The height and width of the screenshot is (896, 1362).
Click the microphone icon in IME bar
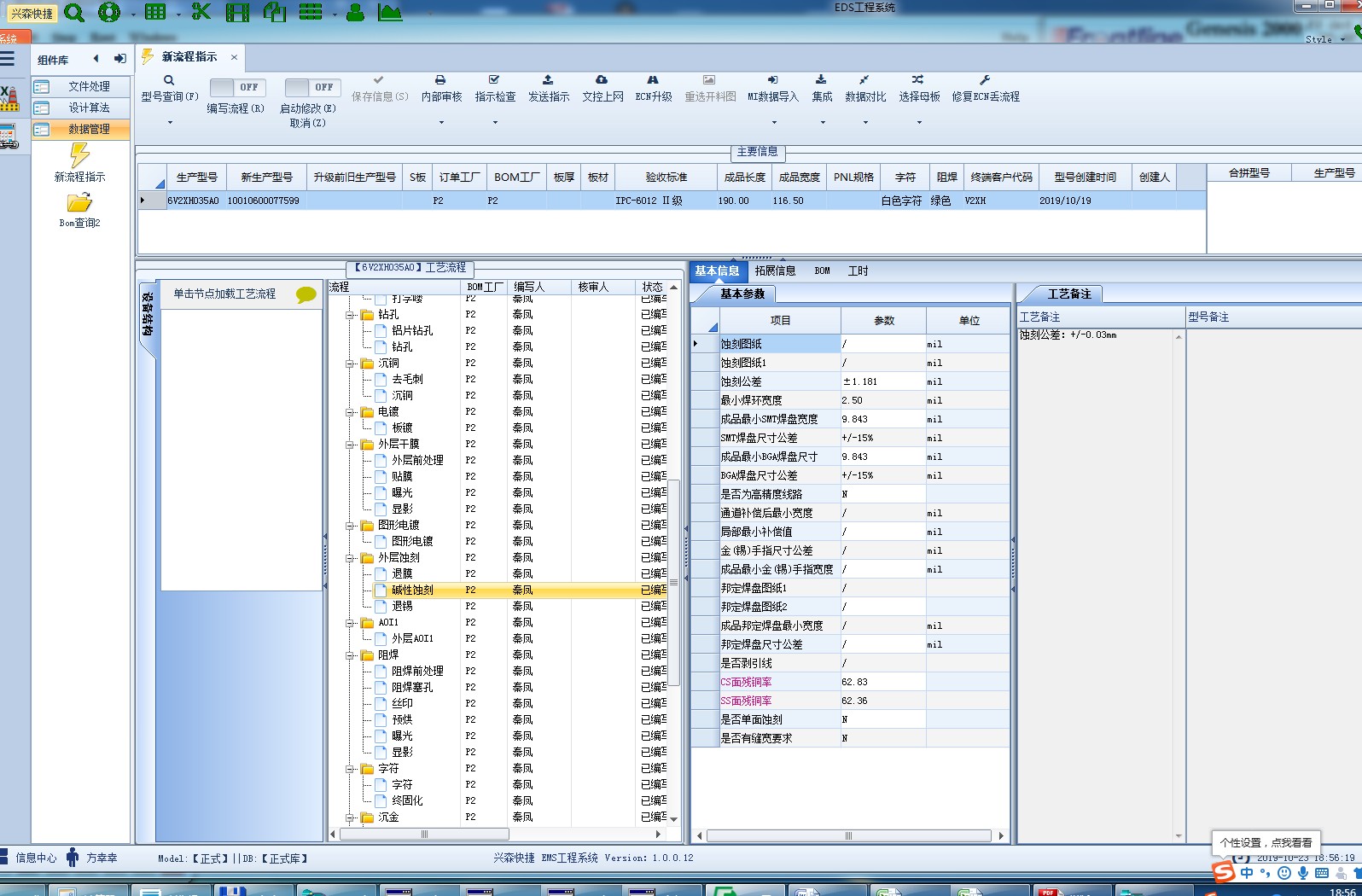click(x=1303, y=873)
